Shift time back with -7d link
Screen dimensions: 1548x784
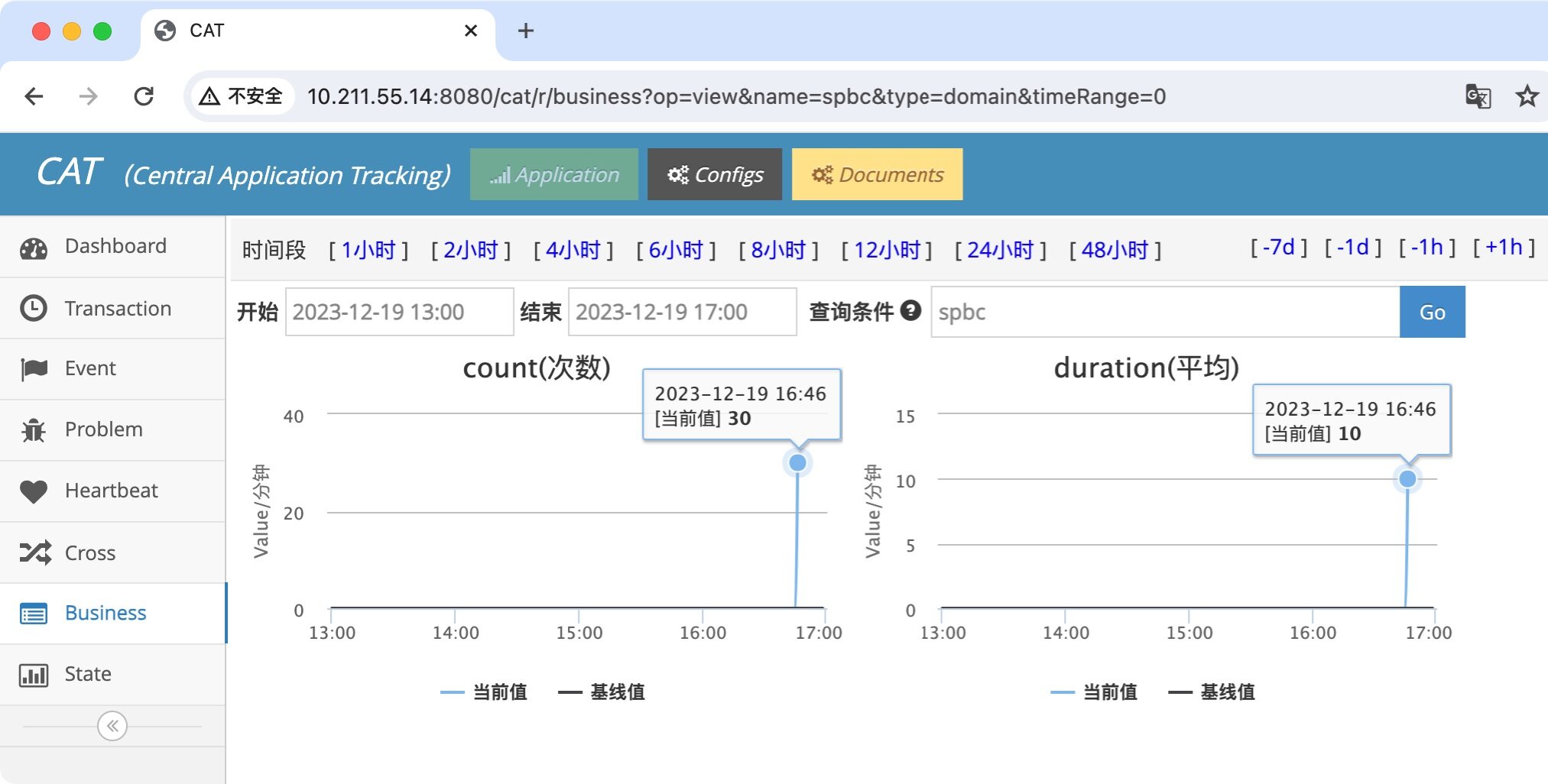click(1278, 248)
